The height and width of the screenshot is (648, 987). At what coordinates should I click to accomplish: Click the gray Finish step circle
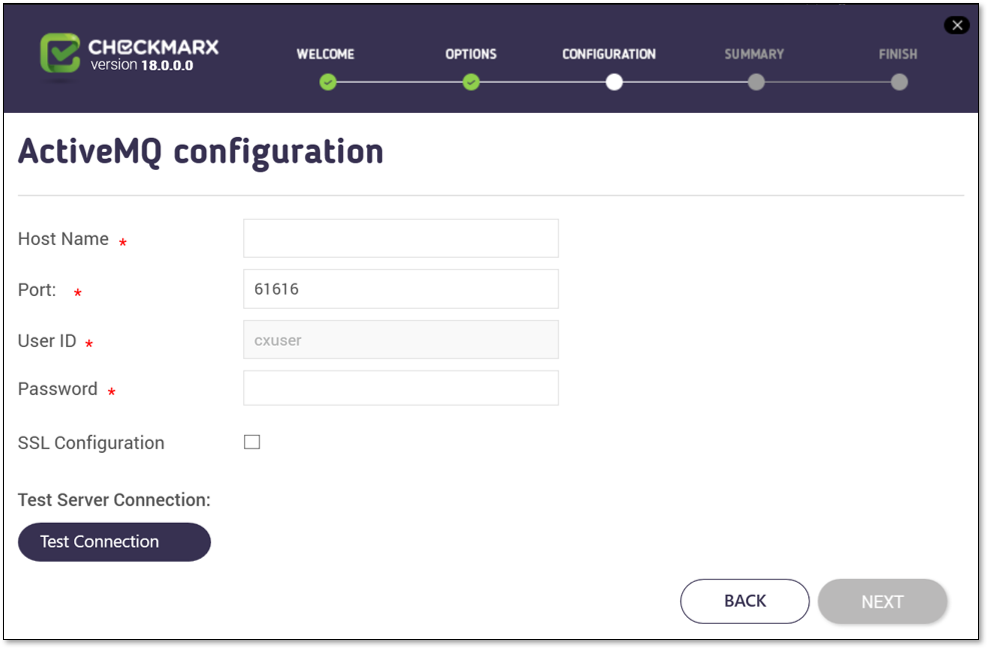click(900, 82)
